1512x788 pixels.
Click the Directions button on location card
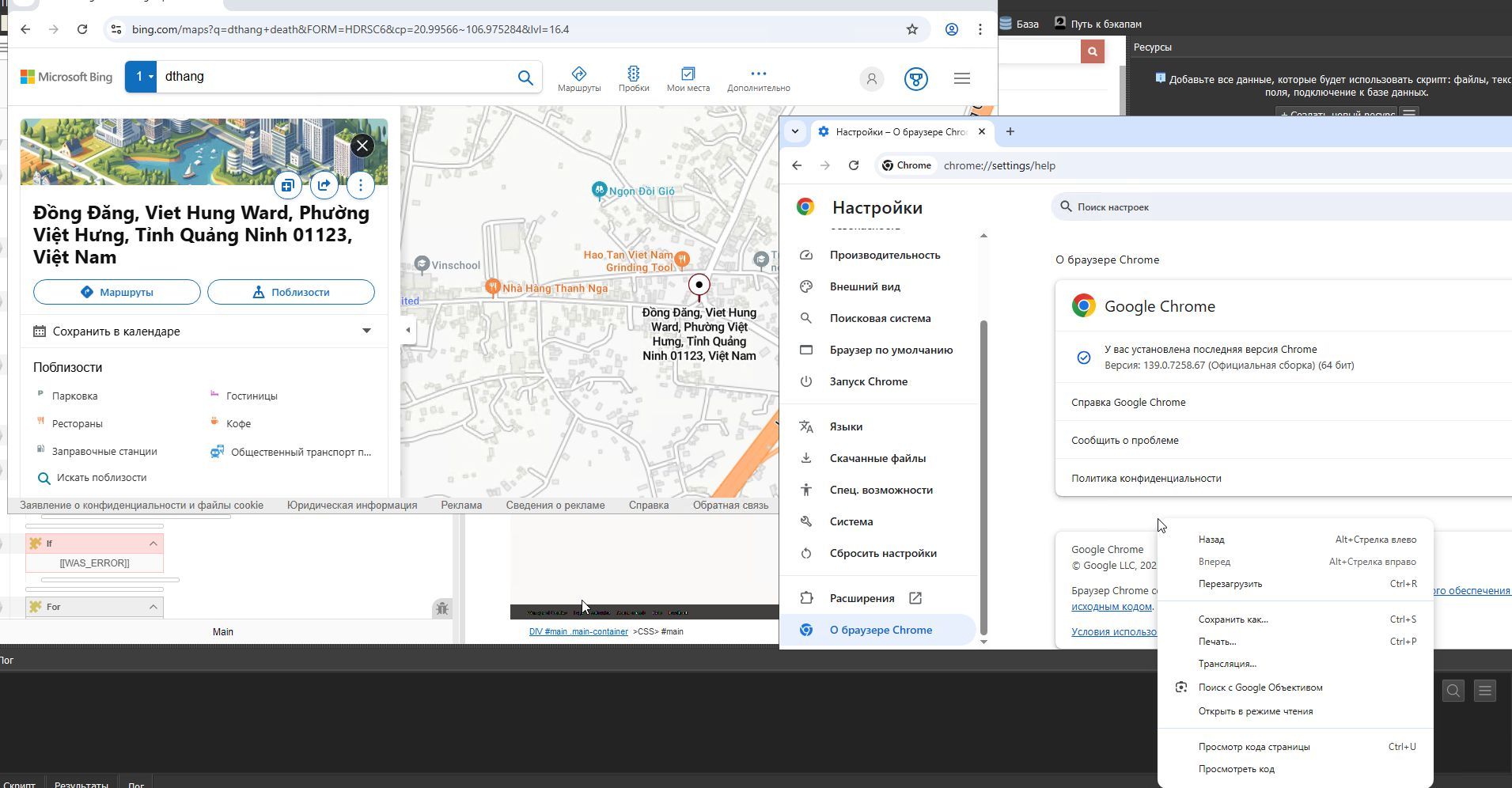click(x=117, y=292)
